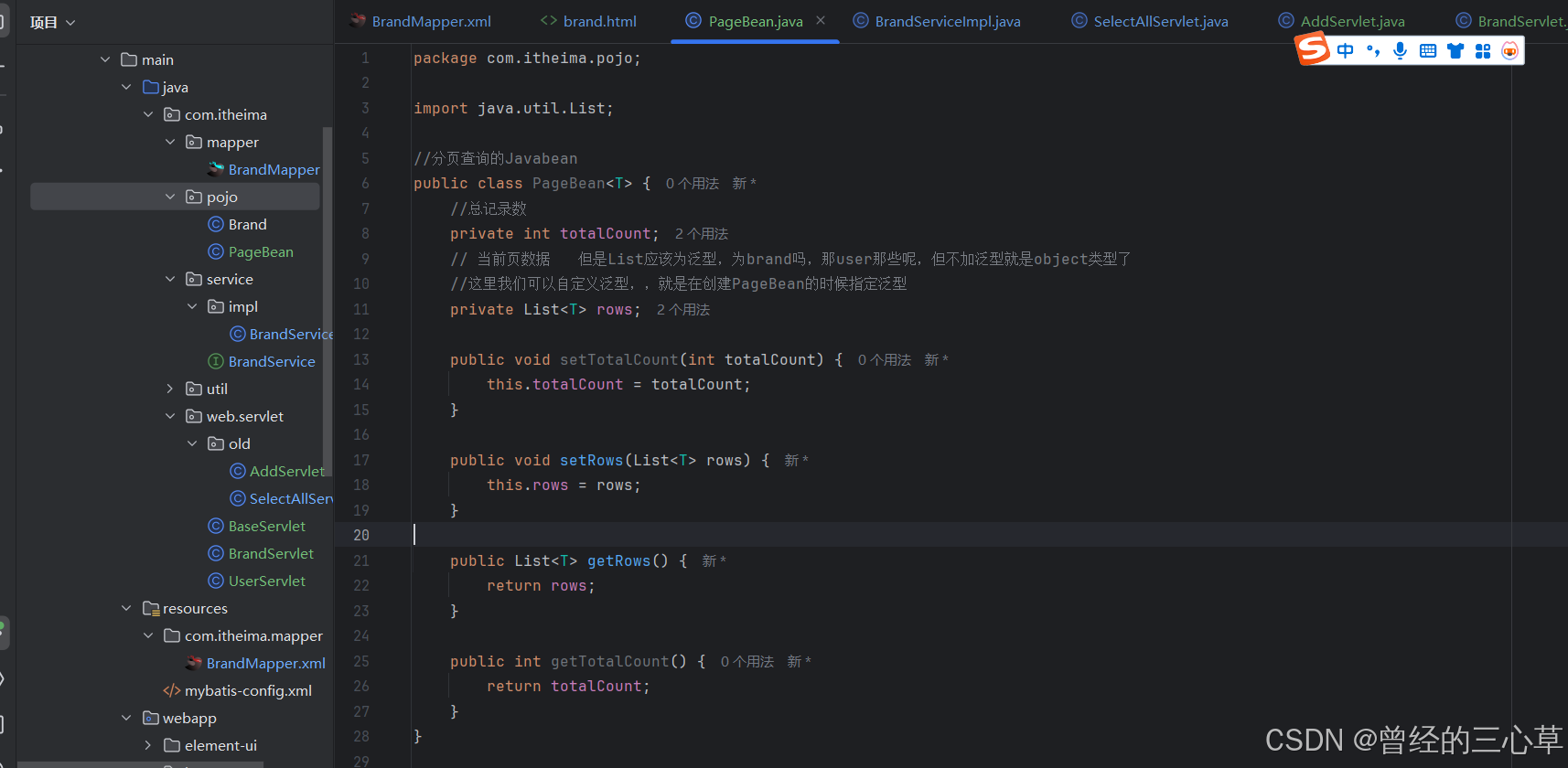Switch to the brand.html editor tab
This screenshot has height=768, width=1568.
click(588, 21)
